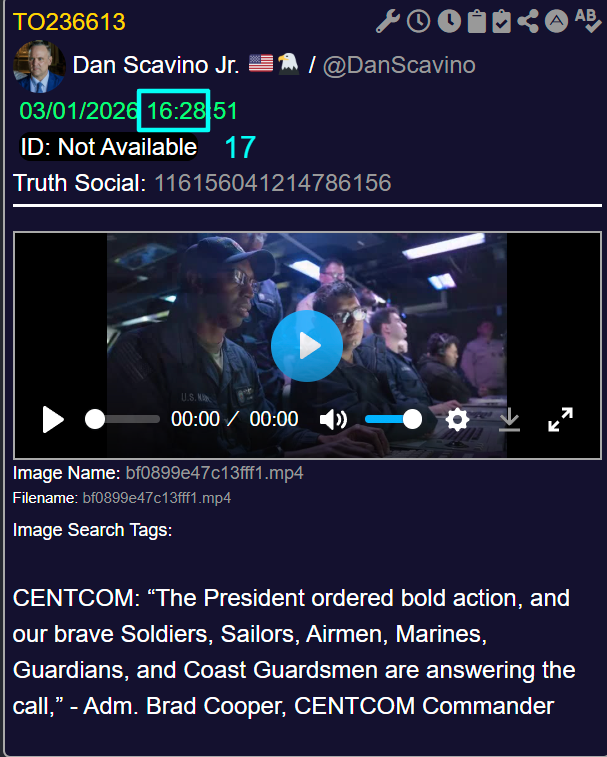Click the outlined clock icon
Image resolution: width=607 pixels, height=757 pixels.
(418, 22)
